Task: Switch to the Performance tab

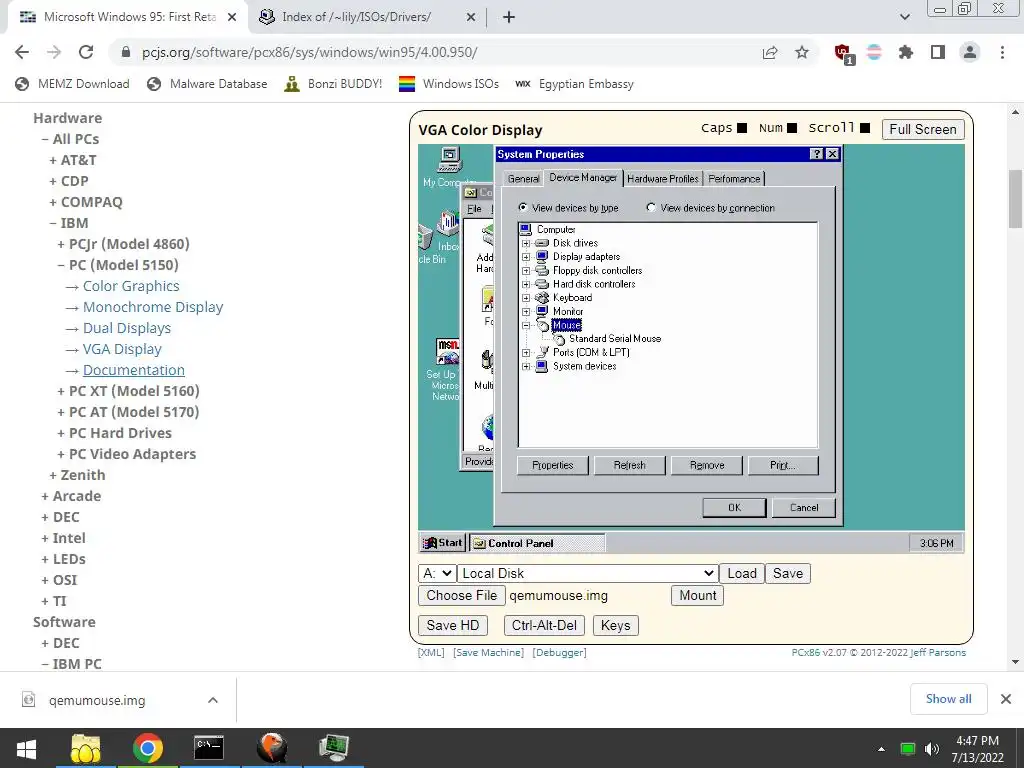Action: pos(734,178)
